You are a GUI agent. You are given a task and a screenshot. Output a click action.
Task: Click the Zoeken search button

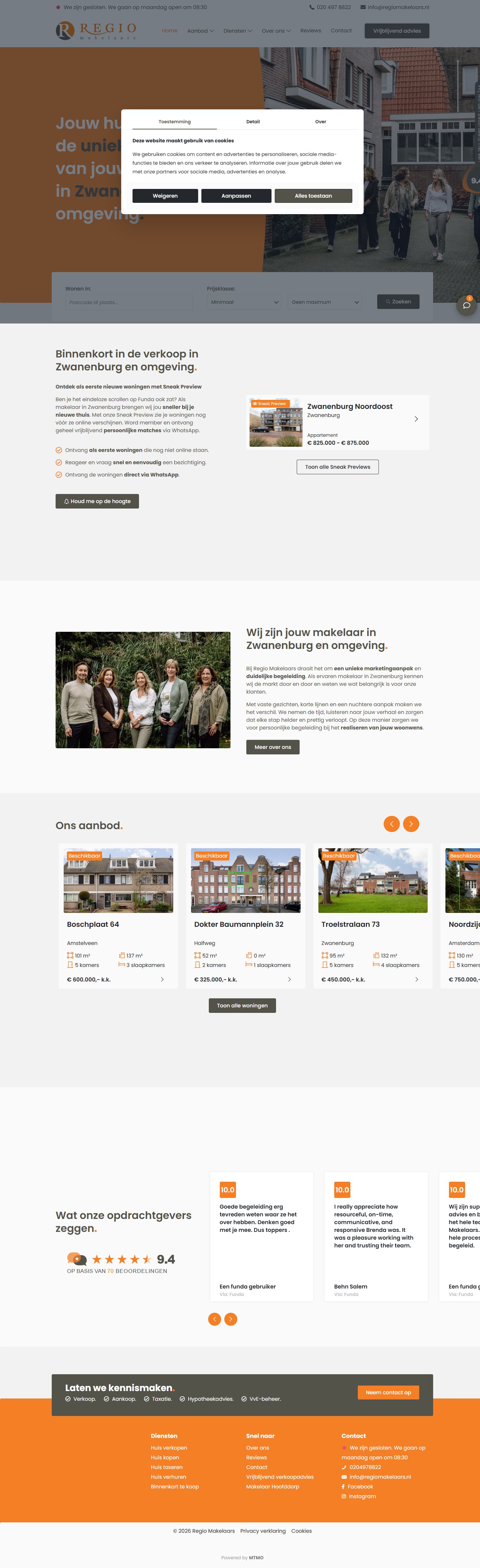point(398,302)
